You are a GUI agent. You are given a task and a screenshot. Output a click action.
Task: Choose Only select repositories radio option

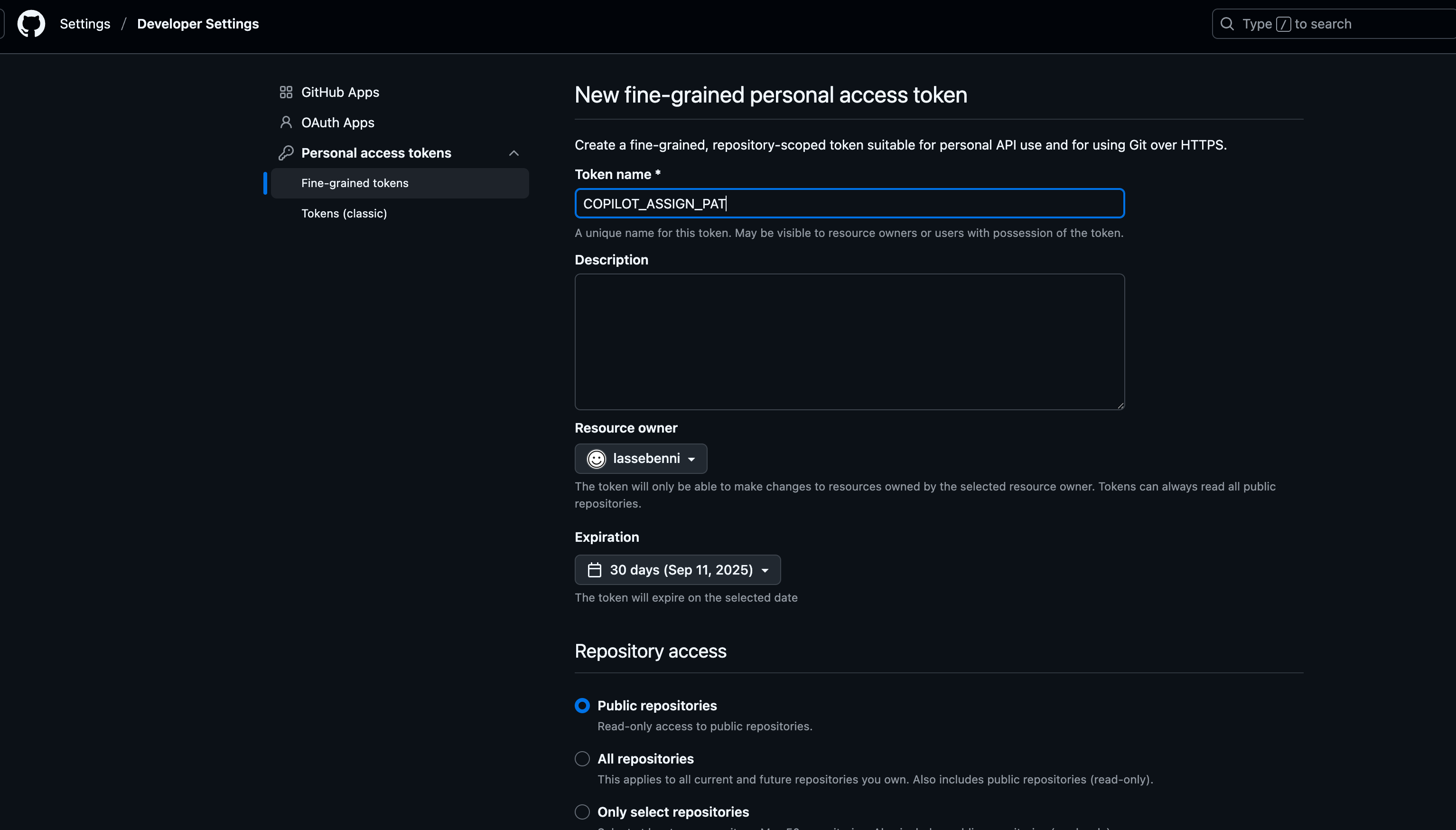tap(582, 812)
